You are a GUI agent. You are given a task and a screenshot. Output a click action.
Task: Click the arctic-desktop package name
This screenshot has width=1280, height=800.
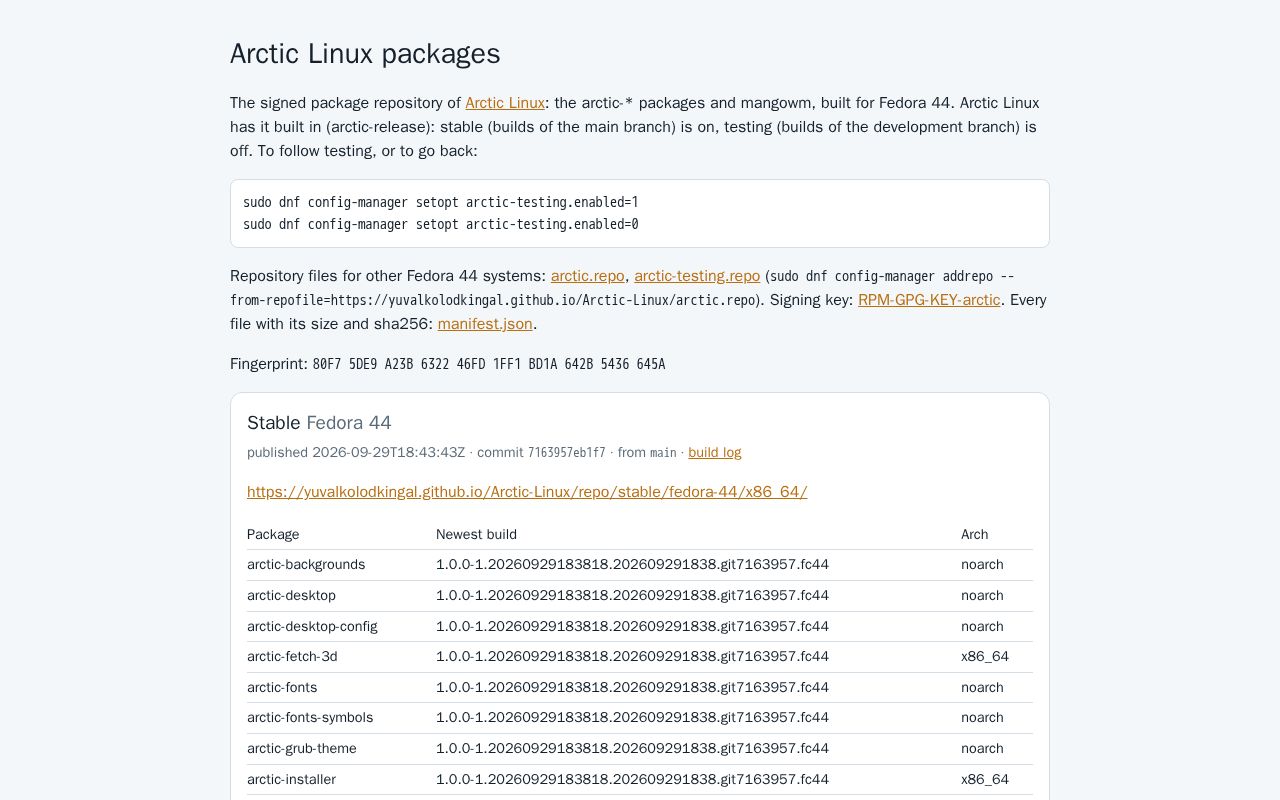[x=291, y=596]
